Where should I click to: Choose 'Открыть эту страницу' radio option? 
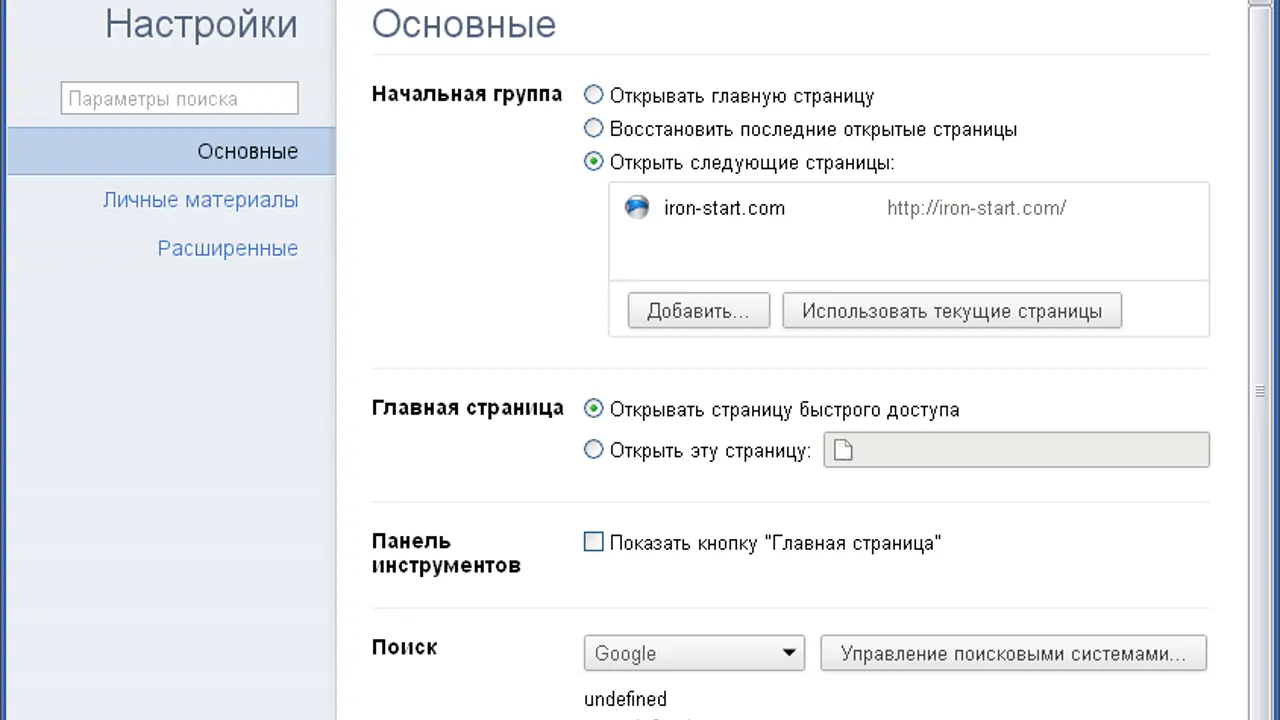coord(594,450)
